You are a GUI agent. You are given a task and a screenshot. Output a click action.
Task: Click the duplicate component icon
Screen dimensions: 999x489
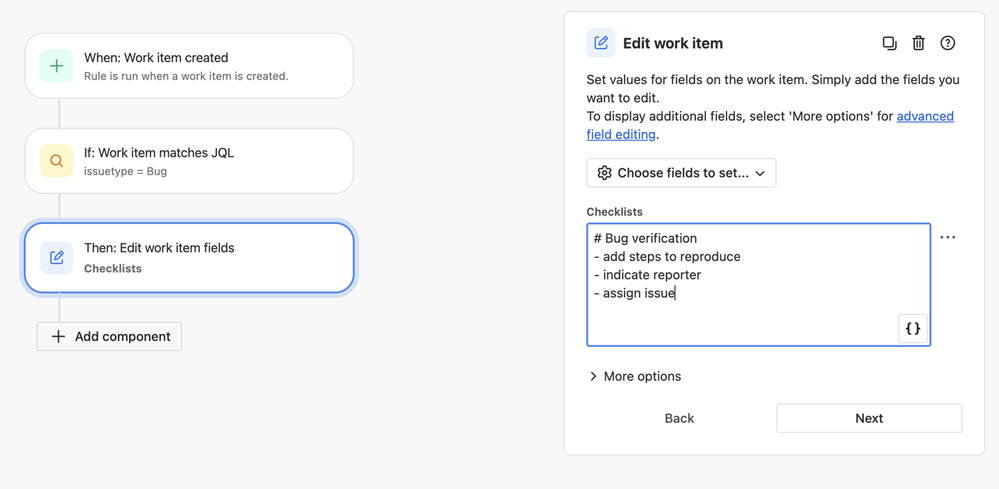click(889, 43)
